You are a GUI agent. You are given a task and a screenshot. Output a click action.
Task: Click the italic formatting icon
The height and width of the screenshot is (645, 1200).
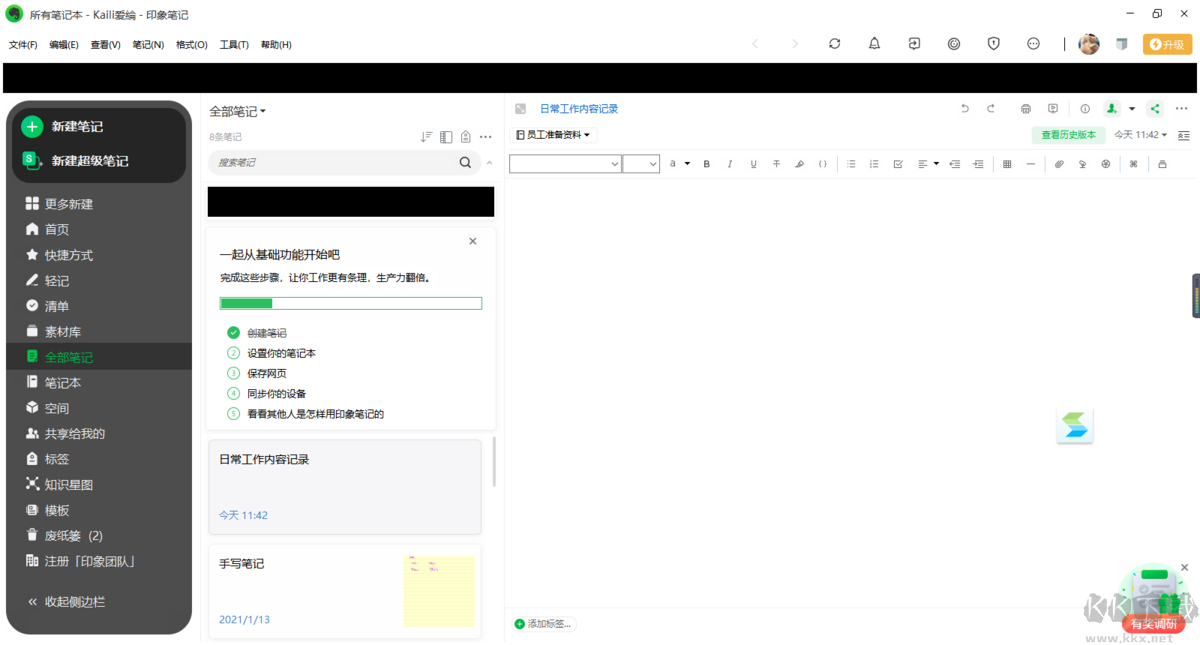click(x=730, y=164)
